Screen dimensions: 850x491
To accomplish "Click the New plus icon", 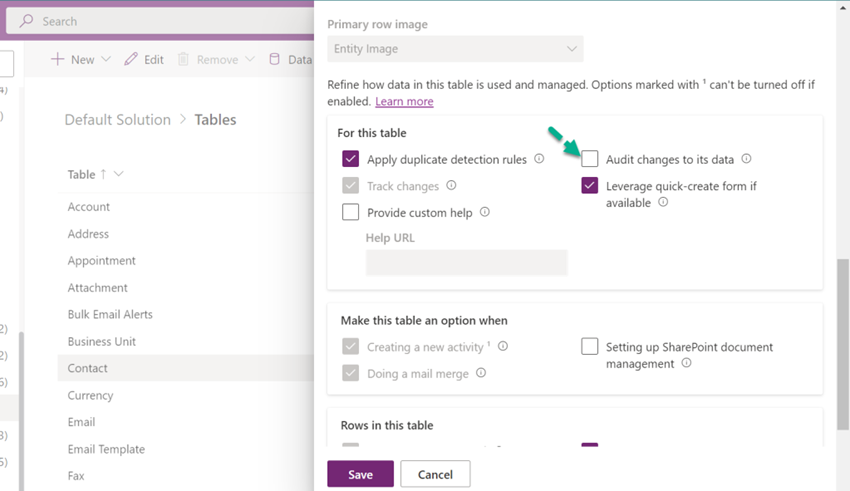I will click(57, 59).
